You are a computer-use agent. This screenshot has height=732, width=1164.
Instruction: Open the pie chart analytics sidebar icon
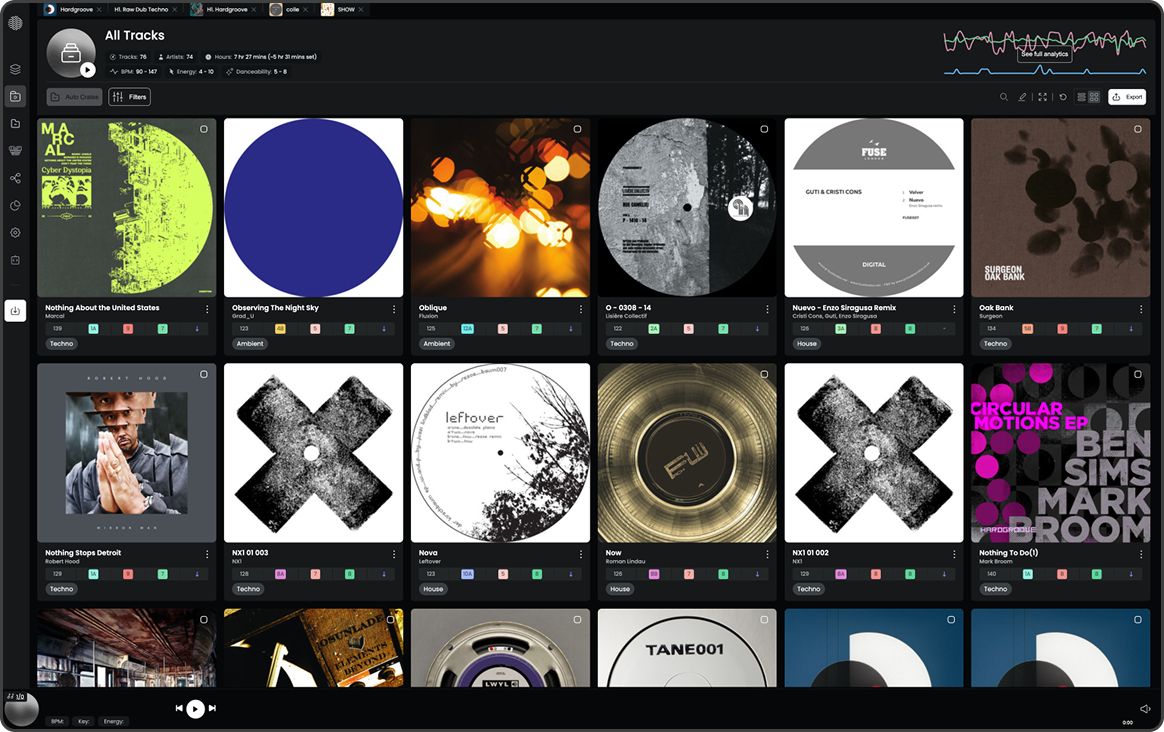15,206
